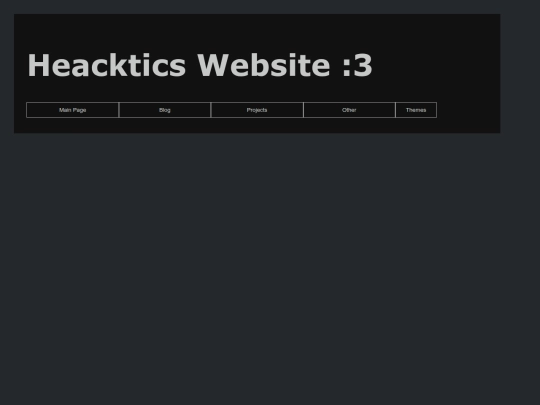
Task: Click the empty page body below header
Action: tap(270, 269)
